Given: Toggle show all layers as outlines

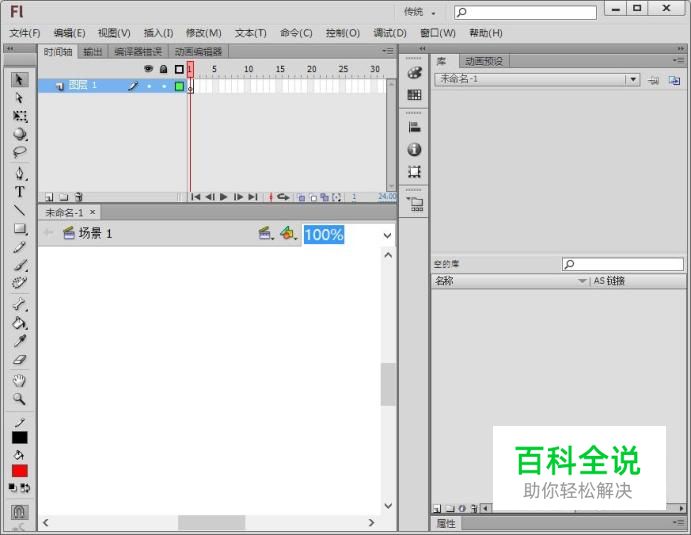Looking at the screenshot, I should click(179, 69).
